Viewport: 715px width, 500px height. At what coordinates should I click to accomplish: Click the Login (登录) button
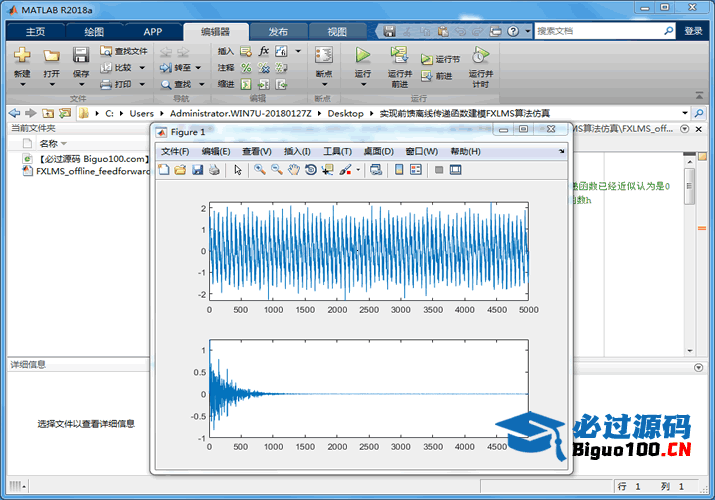(693, 31)
